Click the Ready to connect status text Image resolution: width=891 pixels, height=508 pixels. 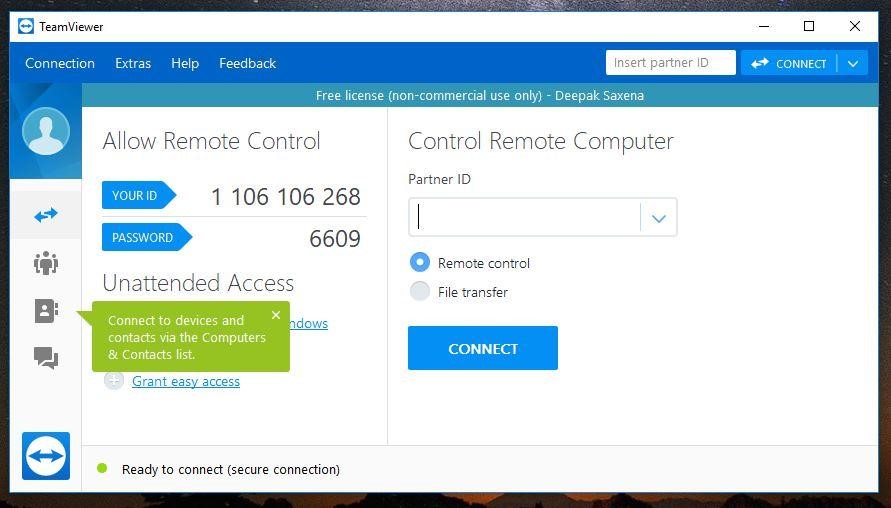pyautogui.click(x=231, y=469)
